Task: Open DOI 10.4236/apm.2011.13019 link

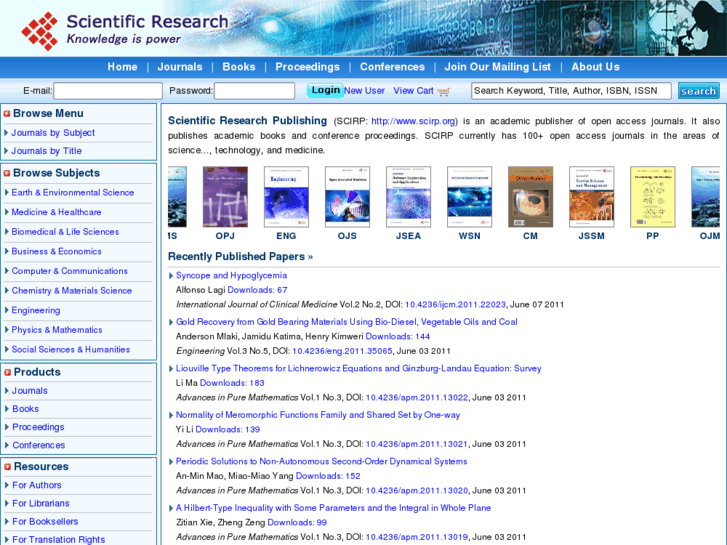Action: pos(416,537)
